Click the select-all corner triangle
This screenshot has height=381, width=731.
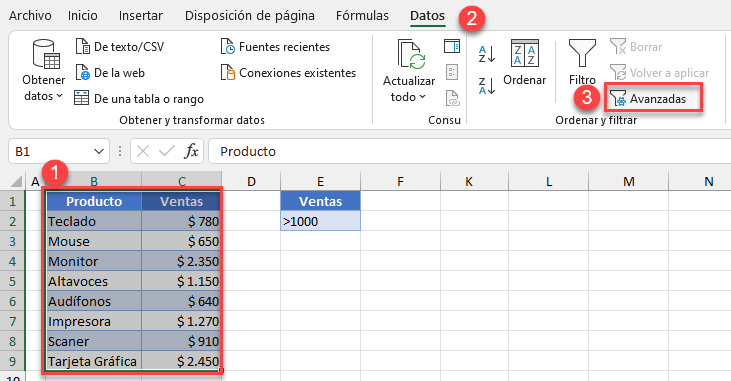point(16,181)
